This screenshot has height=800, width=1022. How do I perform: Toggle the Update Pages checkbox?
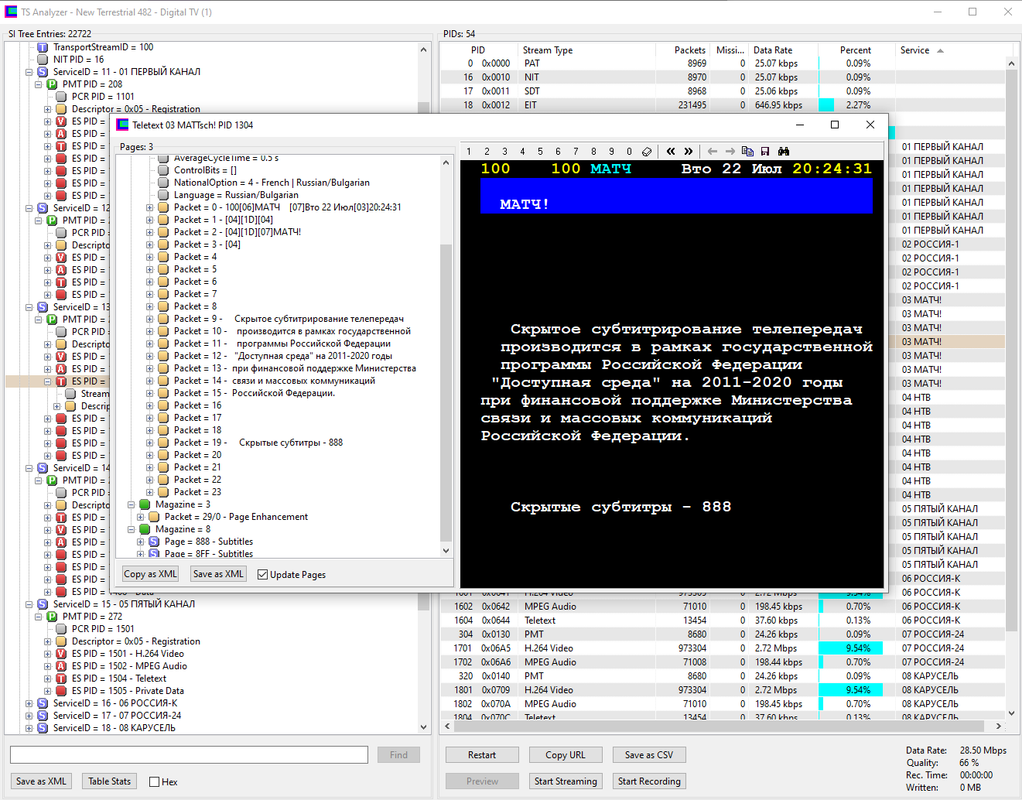pos(263,574)
